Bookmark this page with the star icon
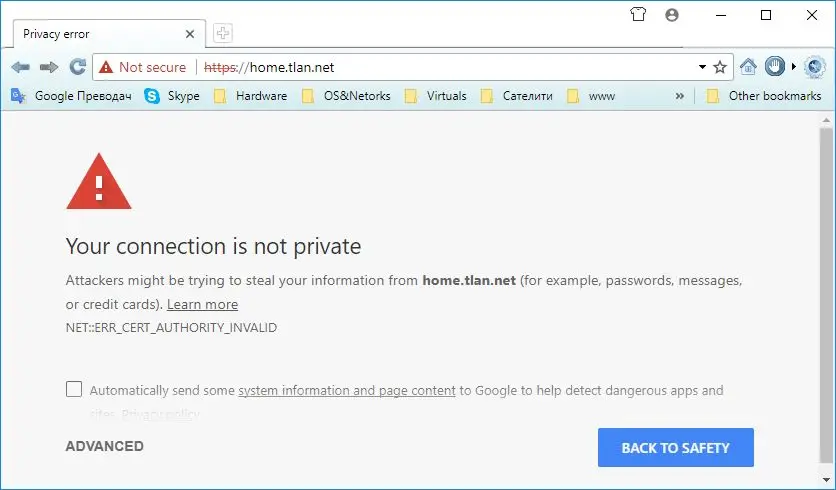836x490 pixels. click(x=720, y=68)
